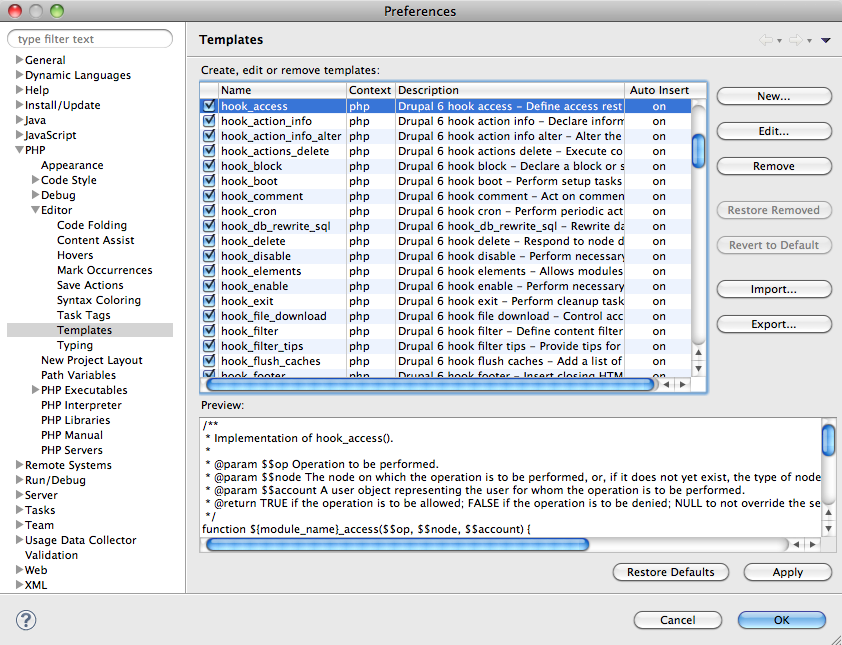The width and height of the screenshot is (842, 645).
Task: Expand the PHP Executables node
Action: coord(35,390)
